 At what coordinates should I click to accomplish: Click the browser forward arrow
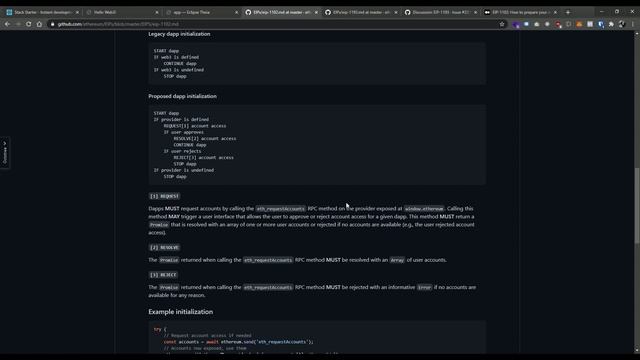click(x=18, y=24)
